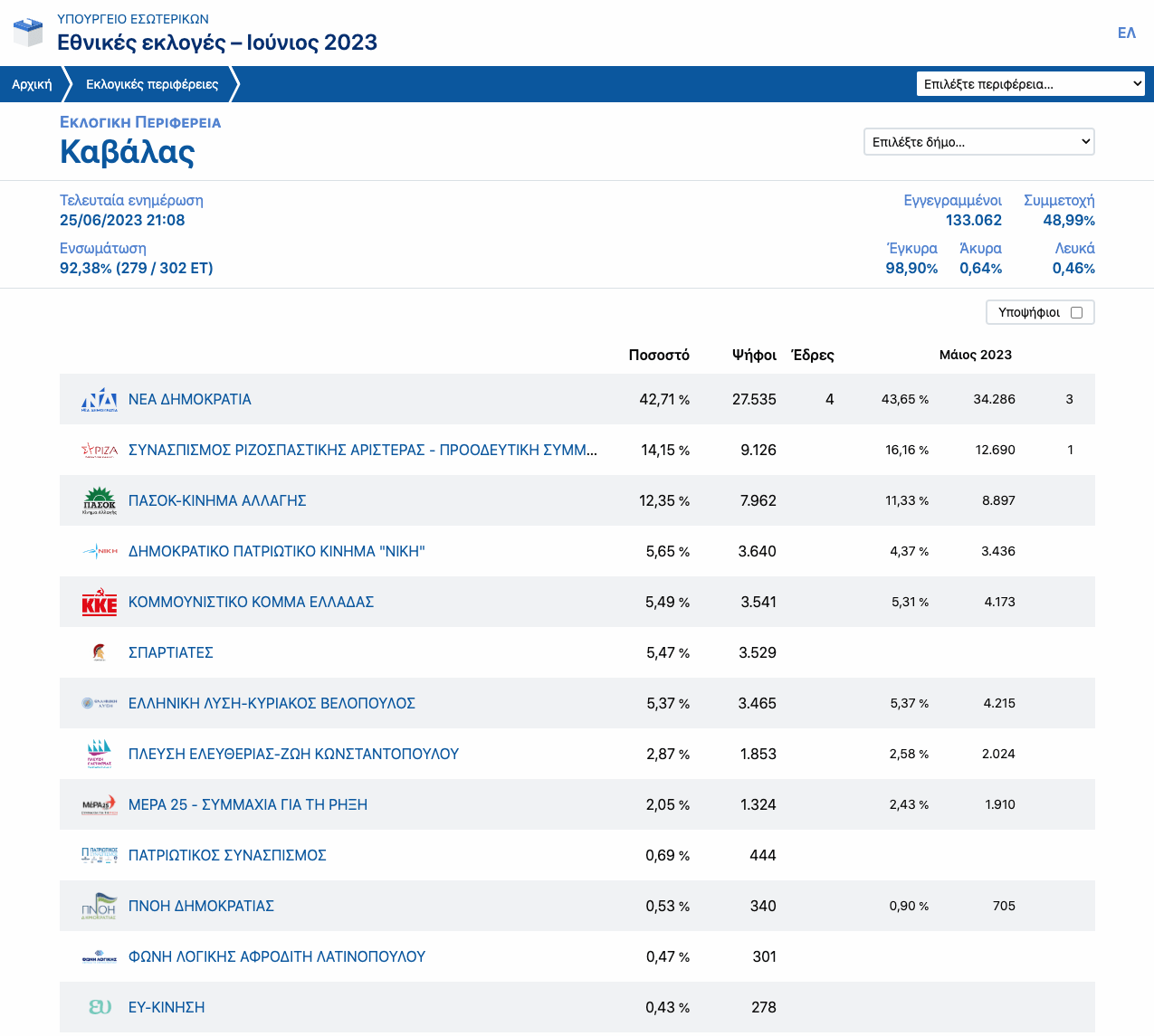Screen dimensions: 1154x1036
Task: Click the valid votes value 98,90%
Action: pos(911,268)
